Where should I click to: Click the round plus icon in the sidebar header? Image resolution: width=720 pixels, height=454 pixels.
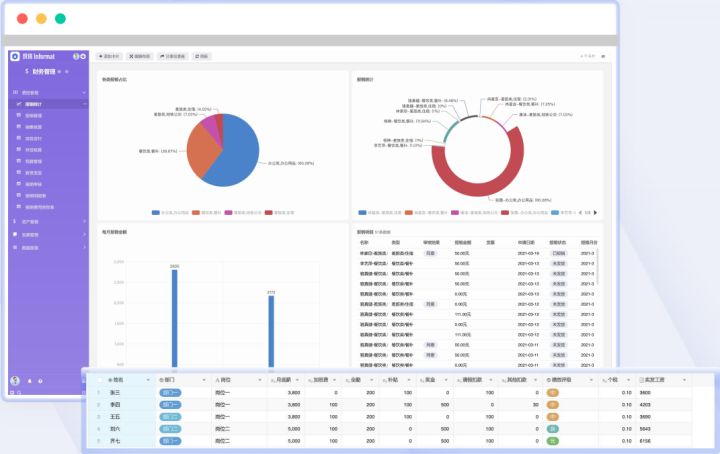83,56
